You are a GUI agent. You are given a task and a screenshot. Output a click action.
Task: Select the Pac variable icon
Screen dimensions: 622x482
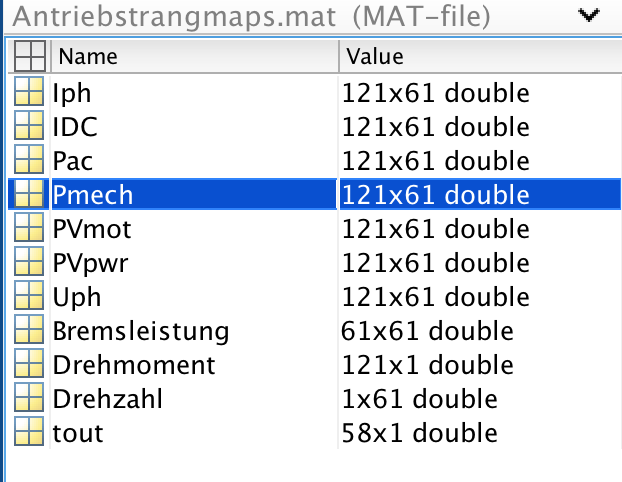29,161
